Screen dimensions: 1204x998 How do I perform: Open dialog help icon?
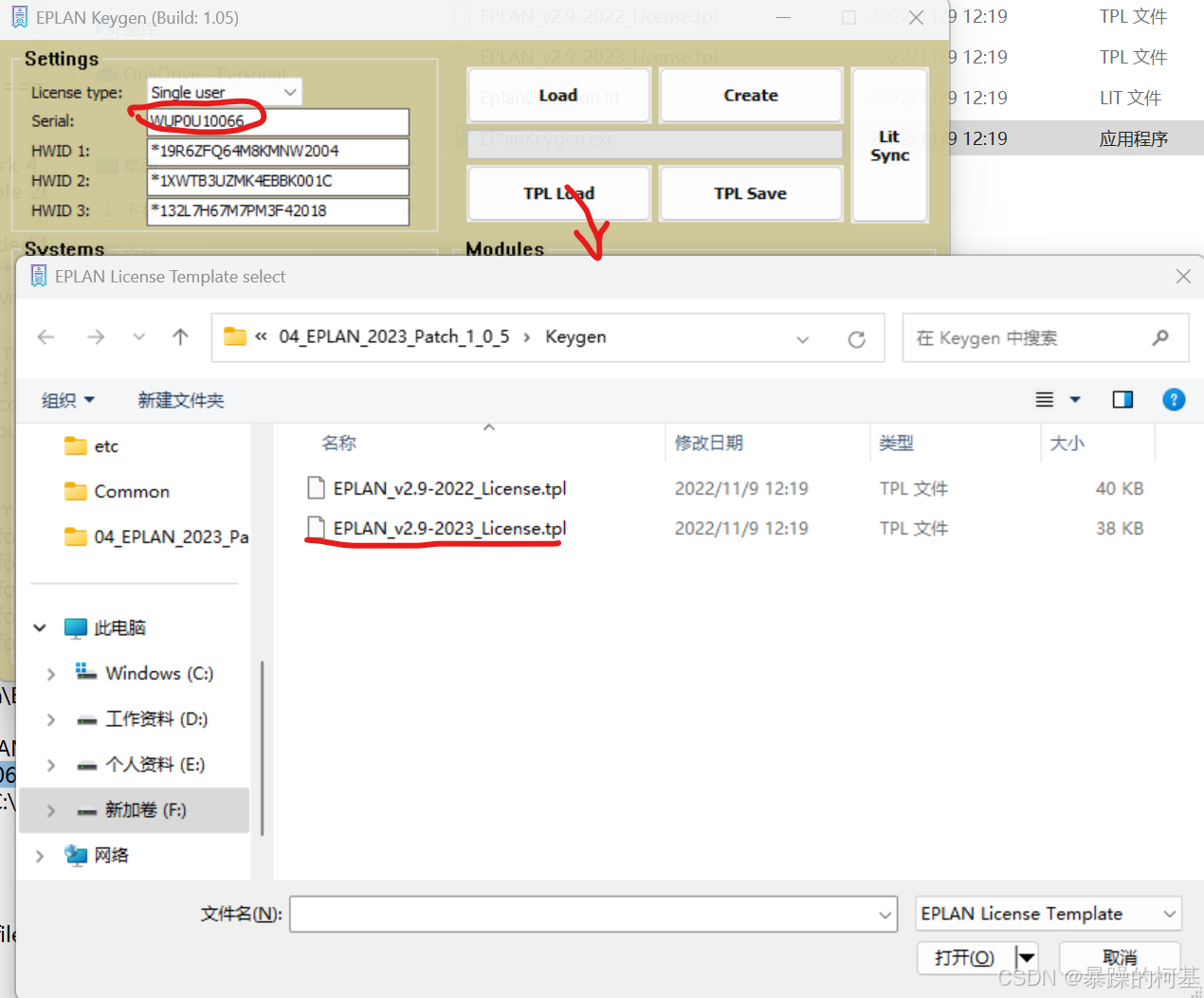pos(1174,400)
